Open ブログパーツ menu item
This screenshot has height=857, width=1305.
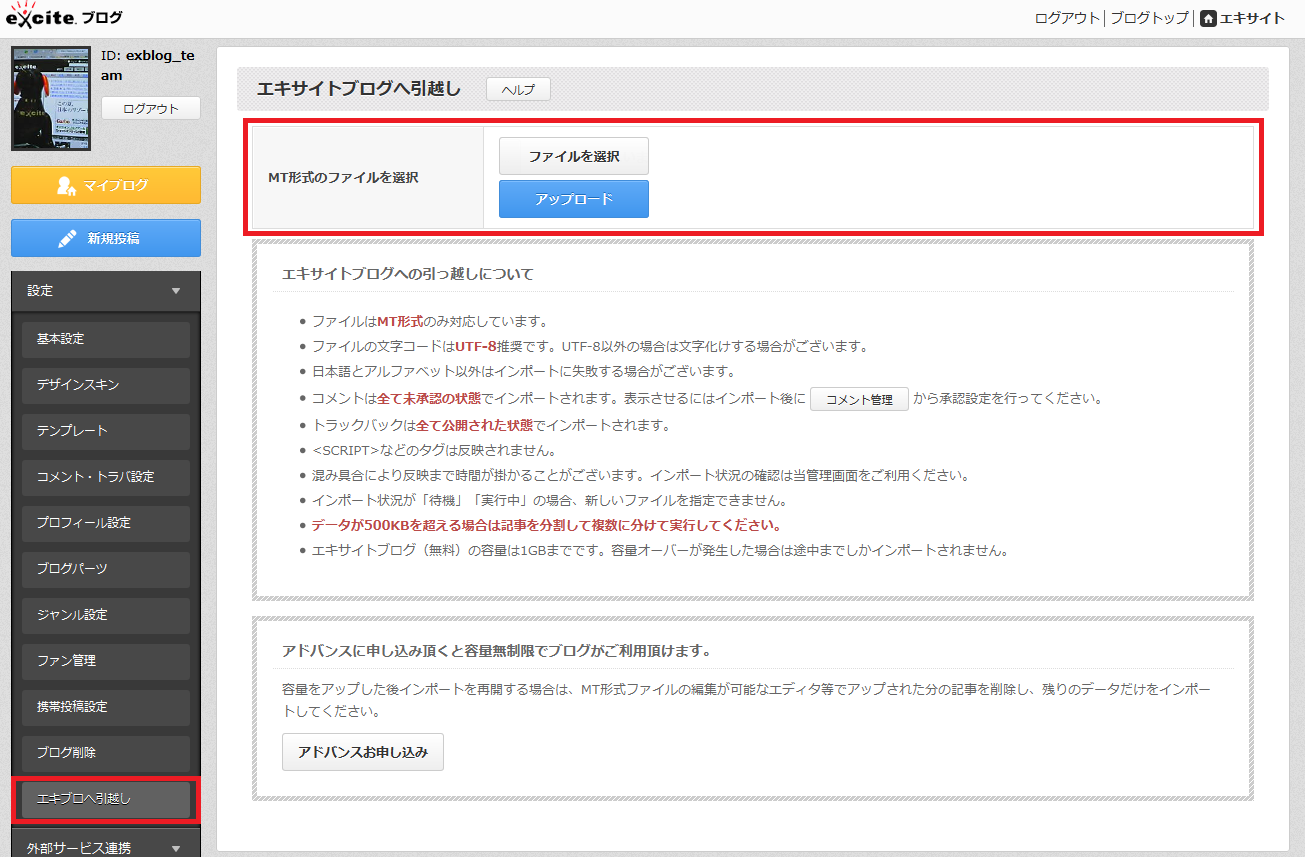coord(106,569)
